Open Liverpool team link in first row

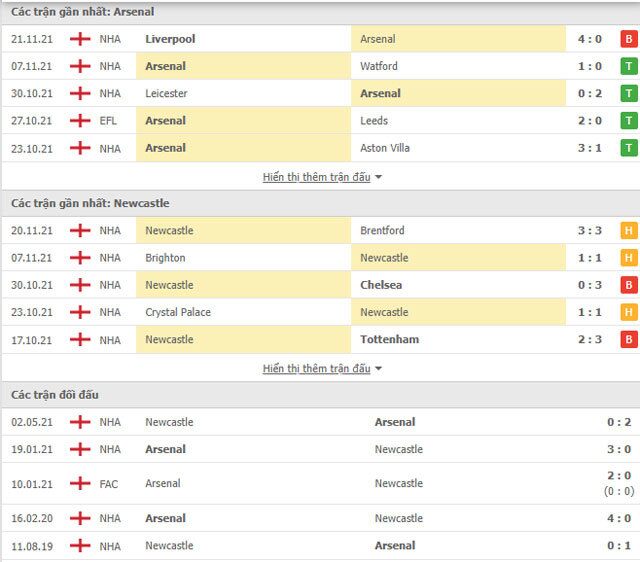(170, 39)
